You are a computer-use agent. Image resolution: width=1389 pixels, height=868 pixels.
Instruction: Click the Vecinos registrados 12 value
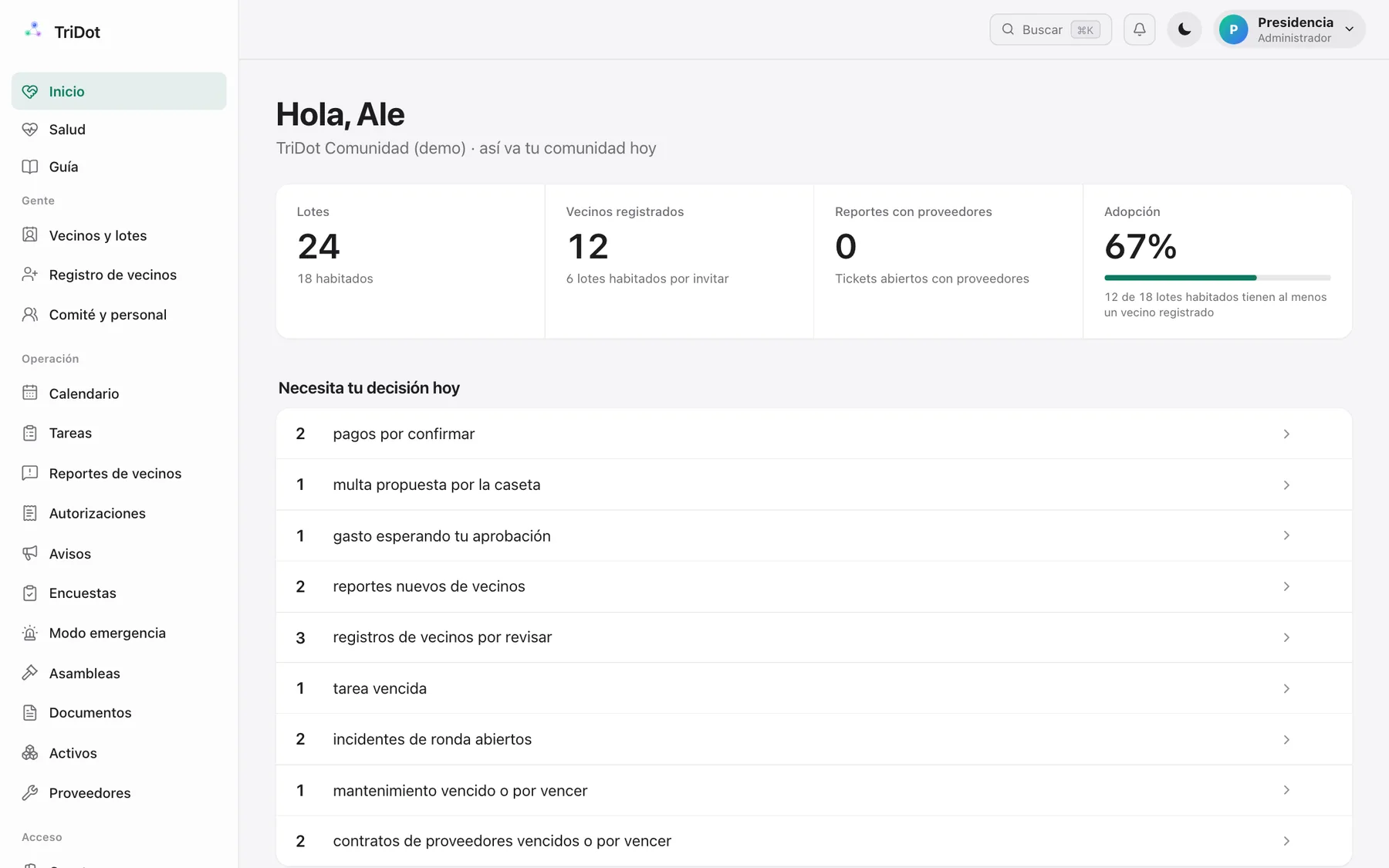588,247
